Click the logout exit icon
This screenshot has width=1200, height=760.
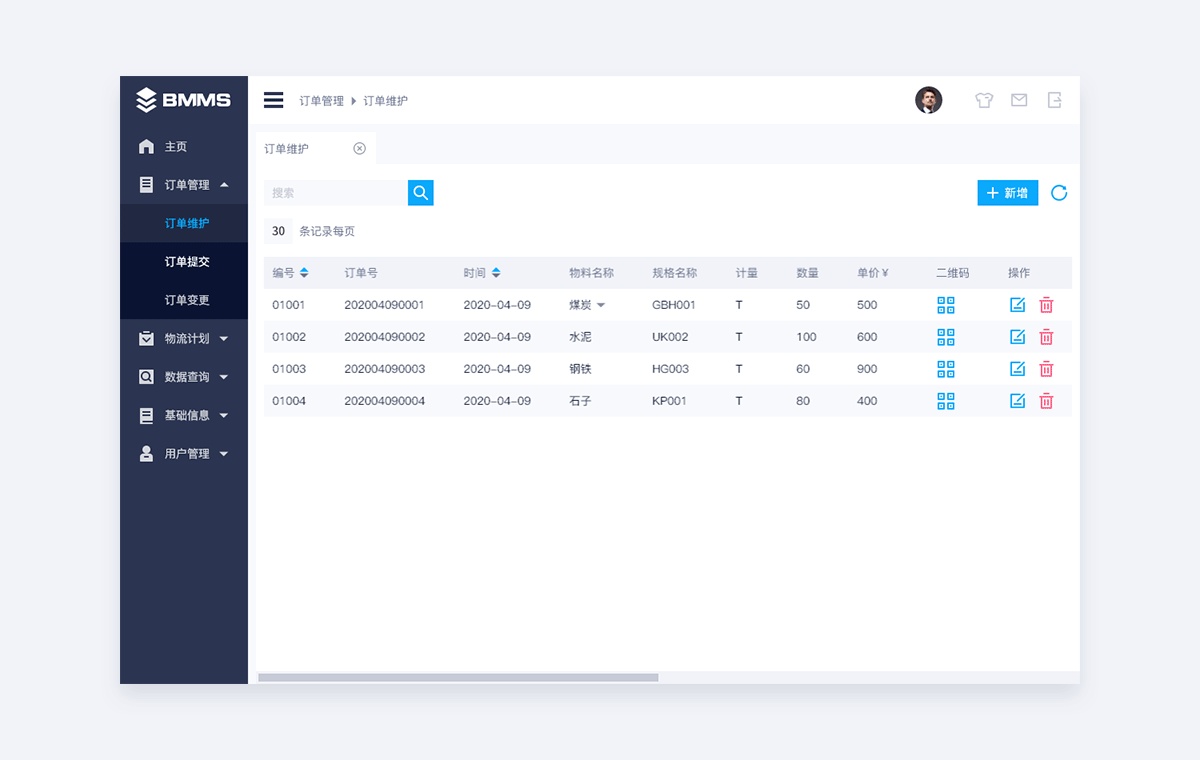pyautogui.click(x=1054, y=100)
